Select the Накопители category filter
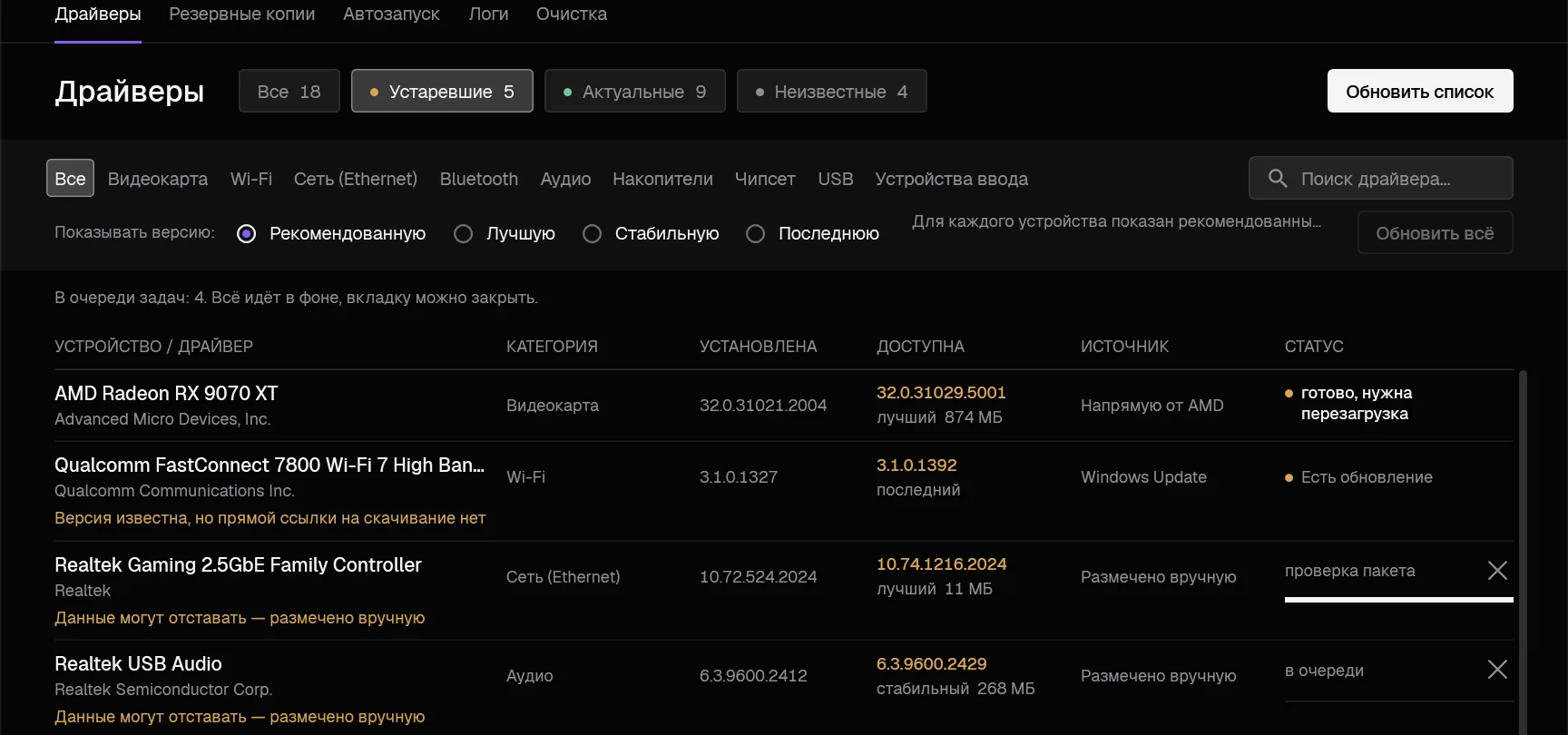1568x735 pixels. pyautogui.click(x=663, y=179)
